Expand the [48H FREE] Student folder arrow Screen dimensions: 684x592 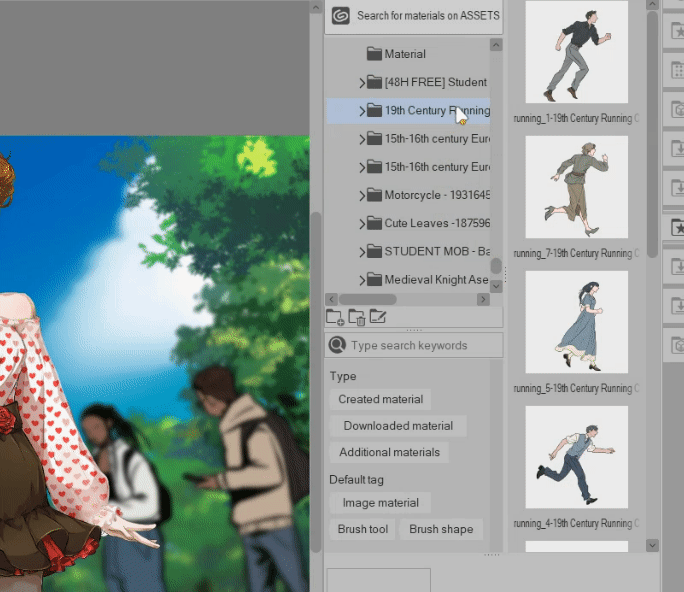(x=362, y=82)
